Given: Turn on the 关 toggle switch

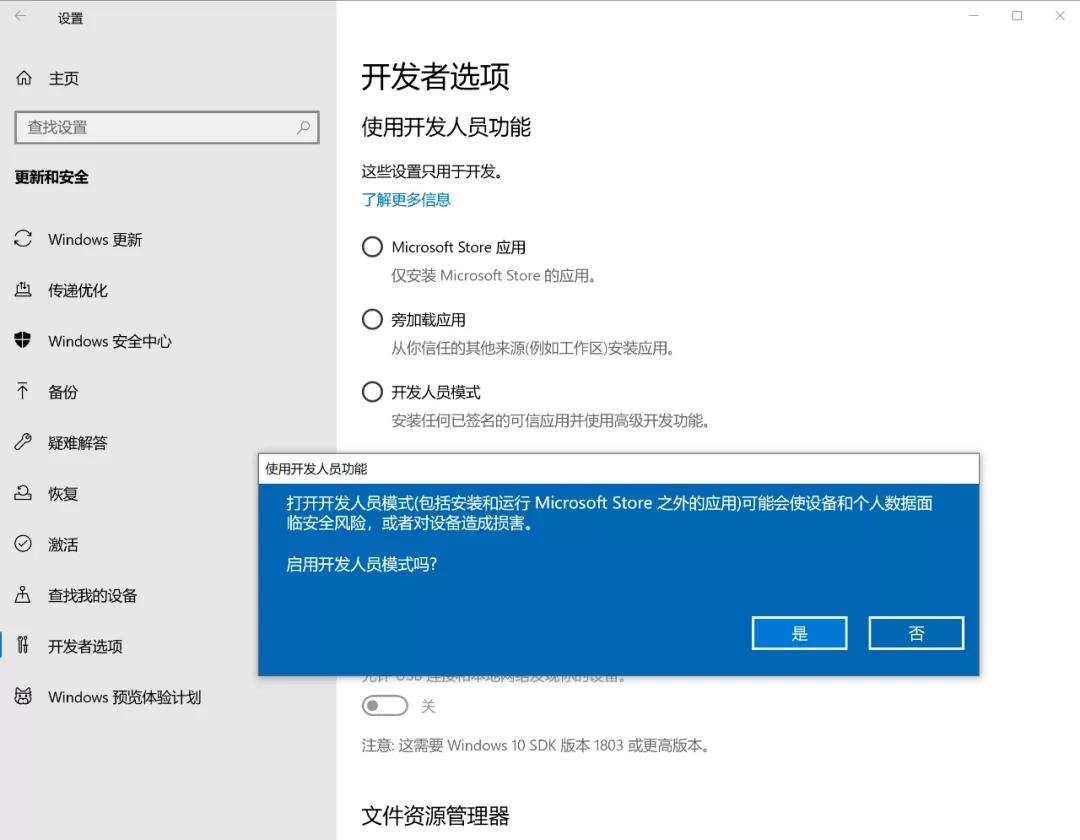Looking at the screenshot, I should tap(385, 705).
